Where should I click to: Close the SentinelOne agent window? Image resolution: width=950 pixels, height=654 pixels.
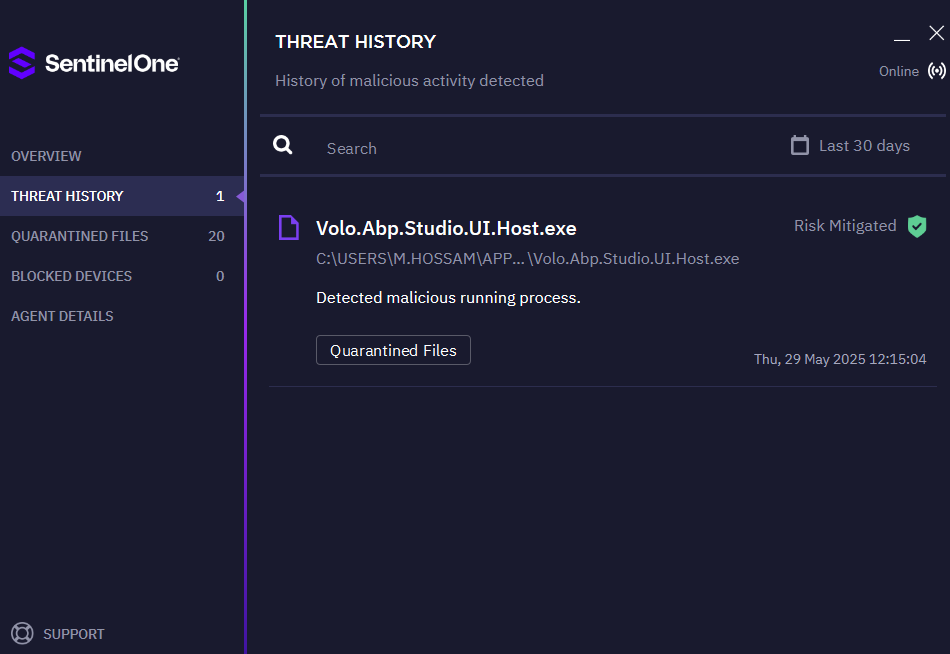click(936, 33)
